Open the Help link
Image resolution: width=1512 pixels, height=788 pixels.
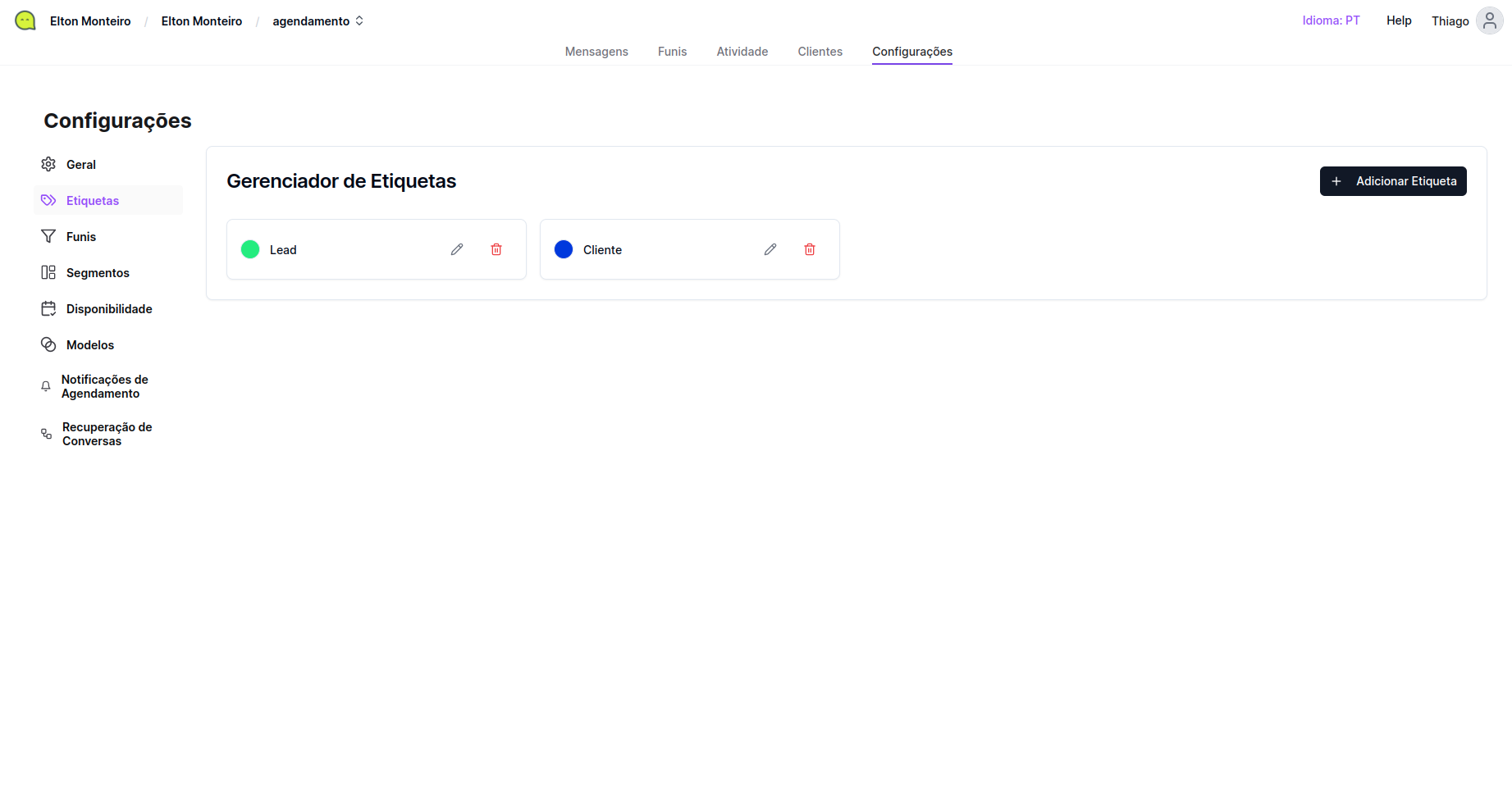(x=1399, y=20)
